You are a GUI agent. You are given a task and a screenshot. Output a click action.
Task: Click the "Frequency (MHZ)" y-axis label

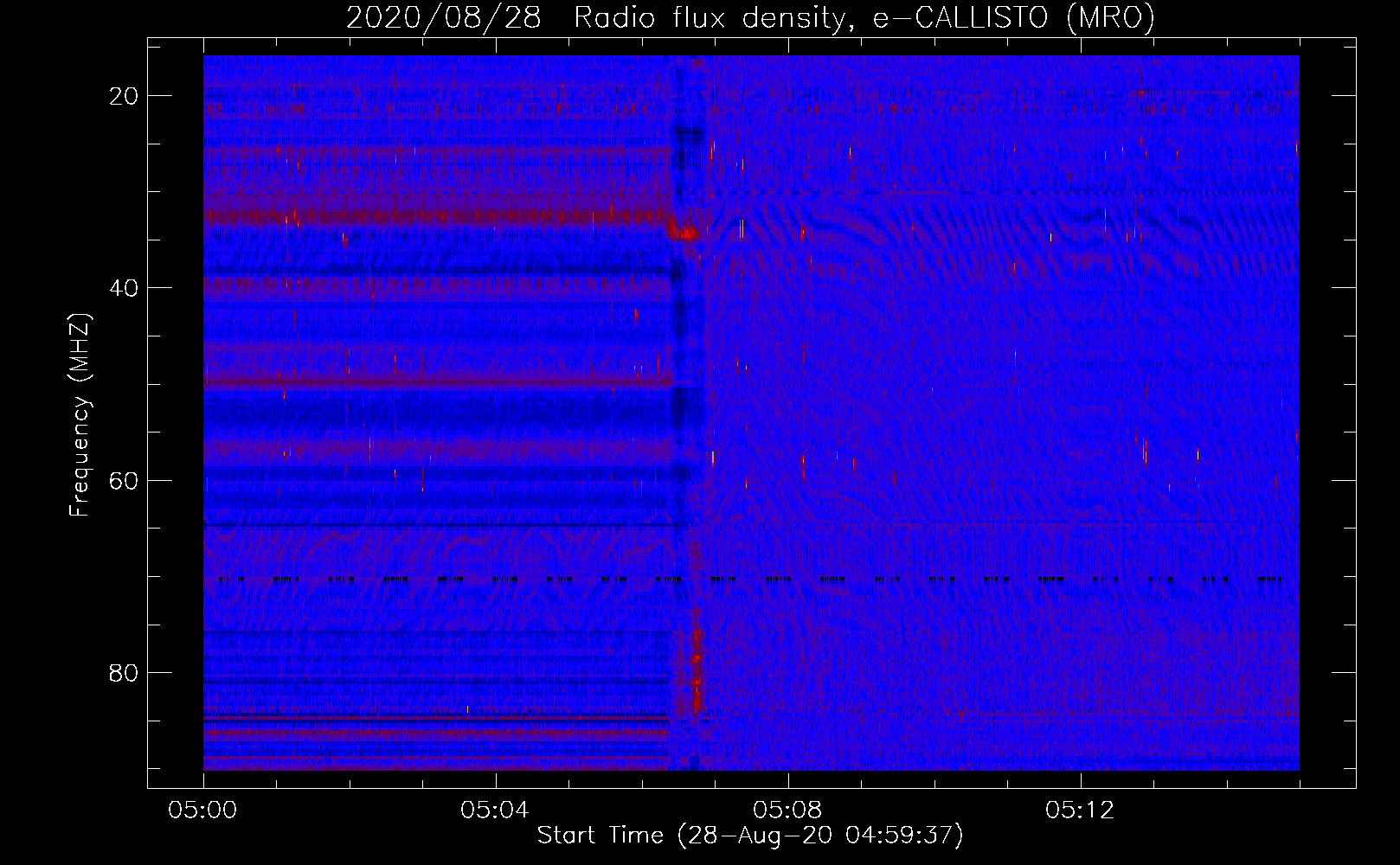click(80, 415)
